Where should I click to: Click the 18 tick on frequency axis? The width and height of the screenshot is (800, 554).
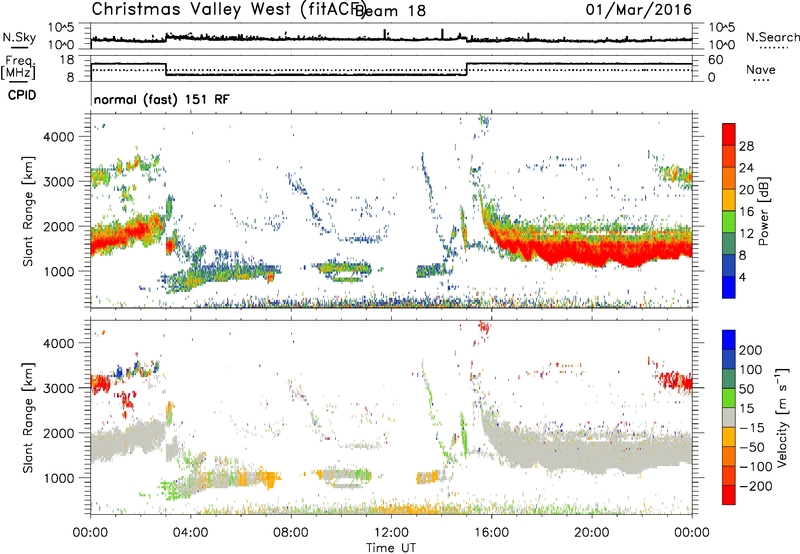67,60
